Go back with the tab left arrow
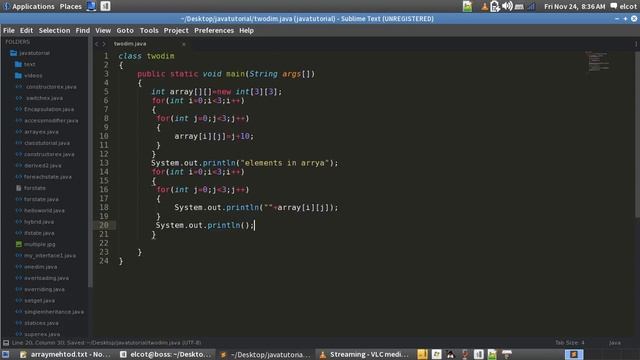 pyautogui.click(x=97, y=44)
